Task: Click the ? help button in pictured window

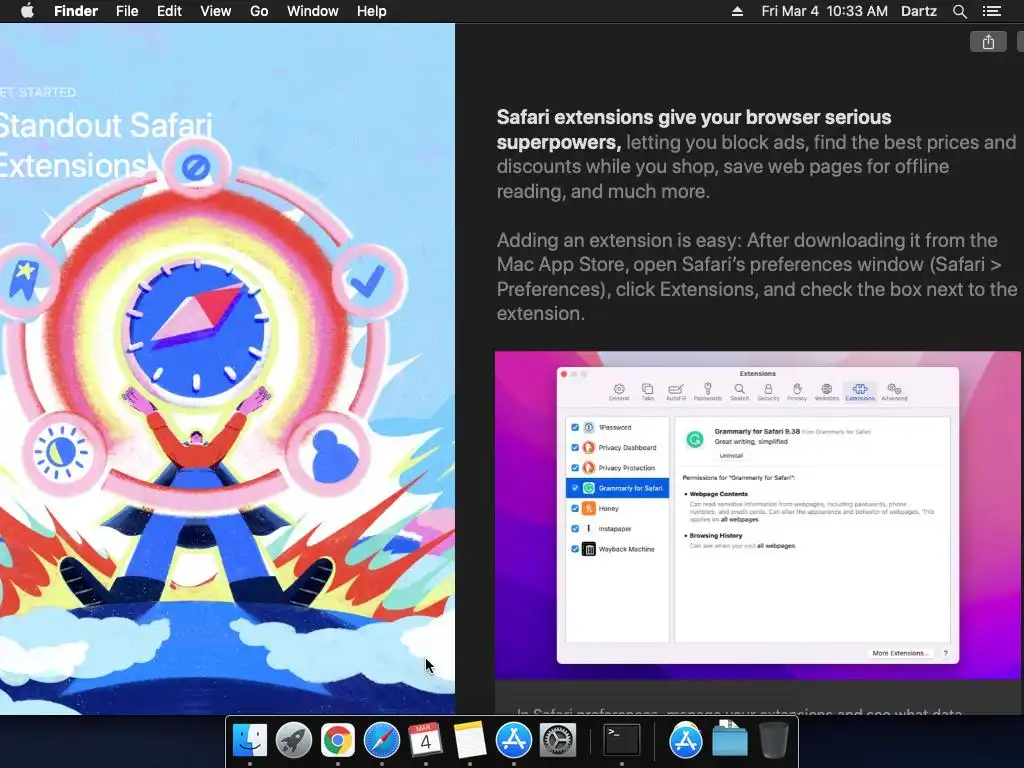Action: click(x=945, y=653)
